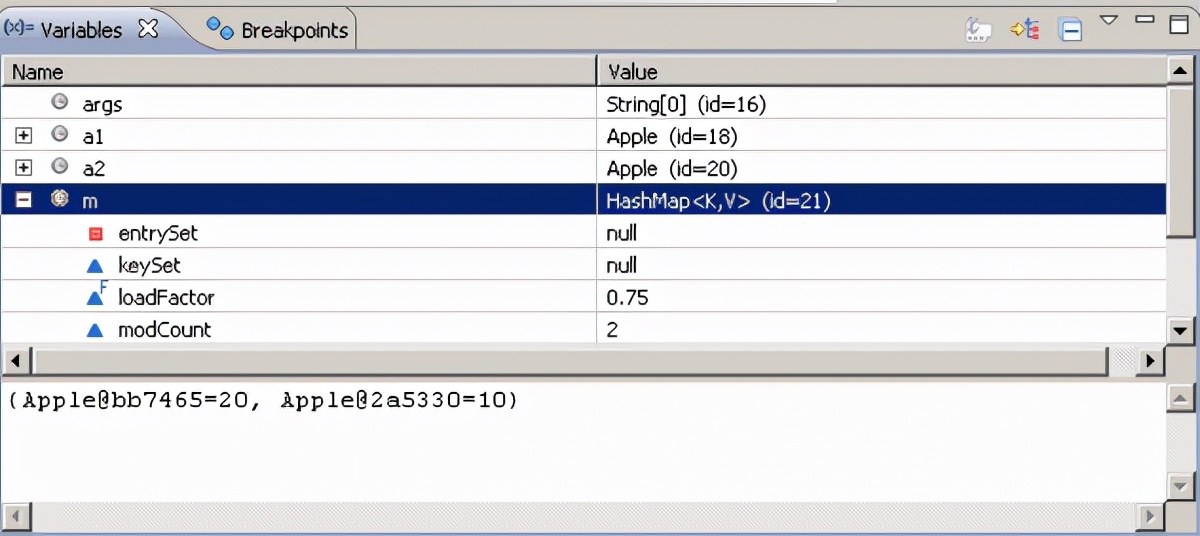
Task: Click the Value column header
Action: coord(881,72)
